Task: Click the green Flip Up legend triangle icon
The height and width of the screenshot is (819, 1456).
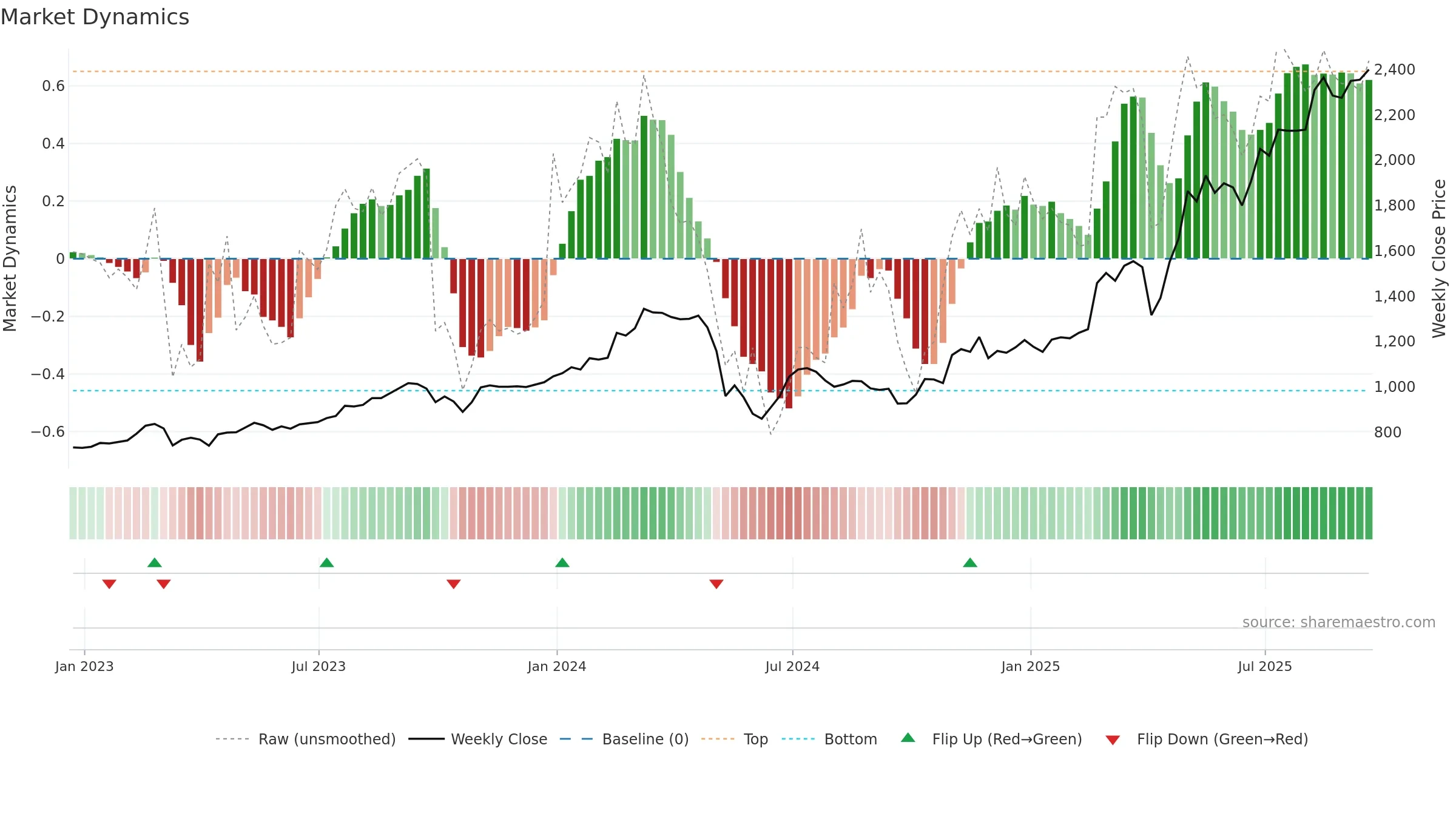Action: [908, 738]
